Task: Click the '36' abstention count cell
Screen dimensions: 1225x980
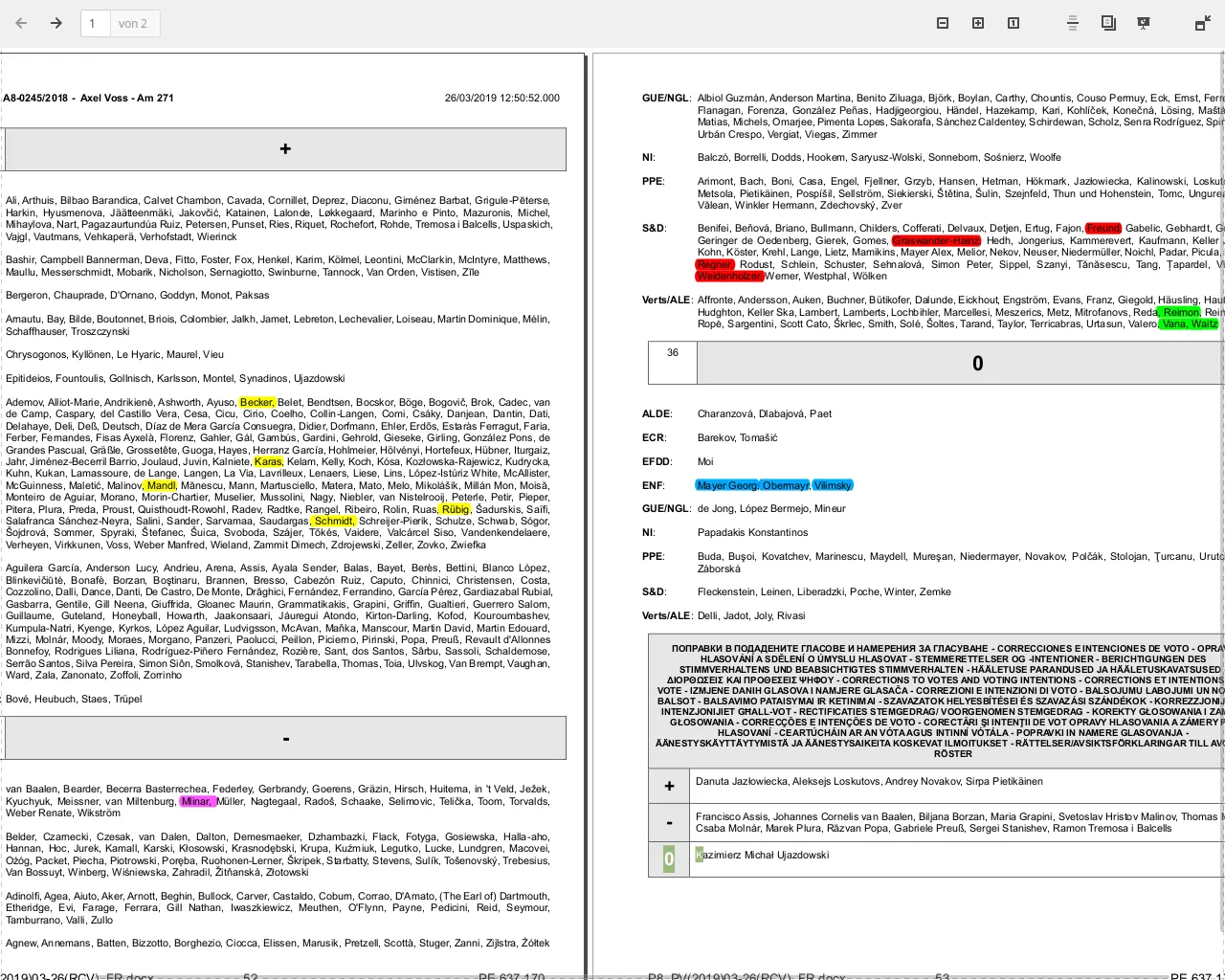Action: [x=673, y=363]
